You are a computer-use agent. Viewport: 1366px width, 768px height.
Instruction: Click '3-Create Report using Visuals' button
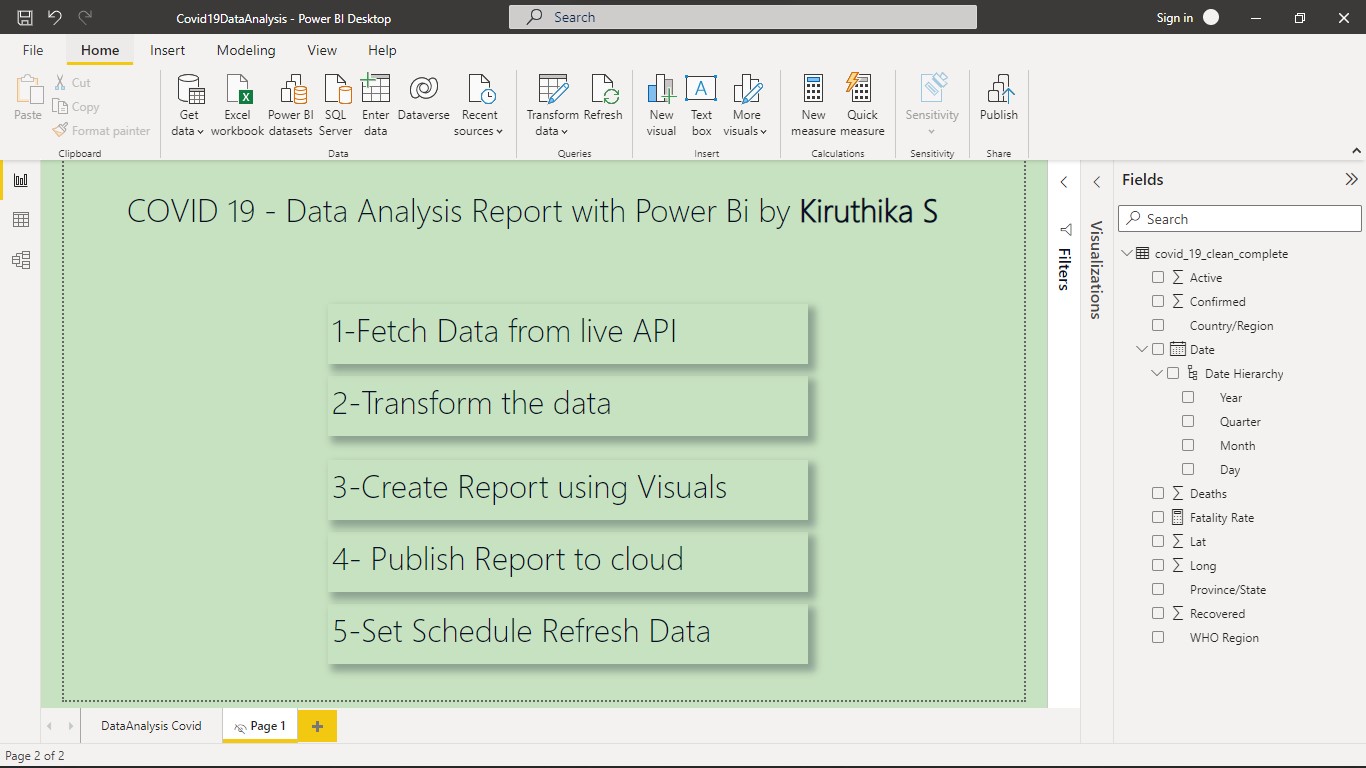click(x=568, y=489)
